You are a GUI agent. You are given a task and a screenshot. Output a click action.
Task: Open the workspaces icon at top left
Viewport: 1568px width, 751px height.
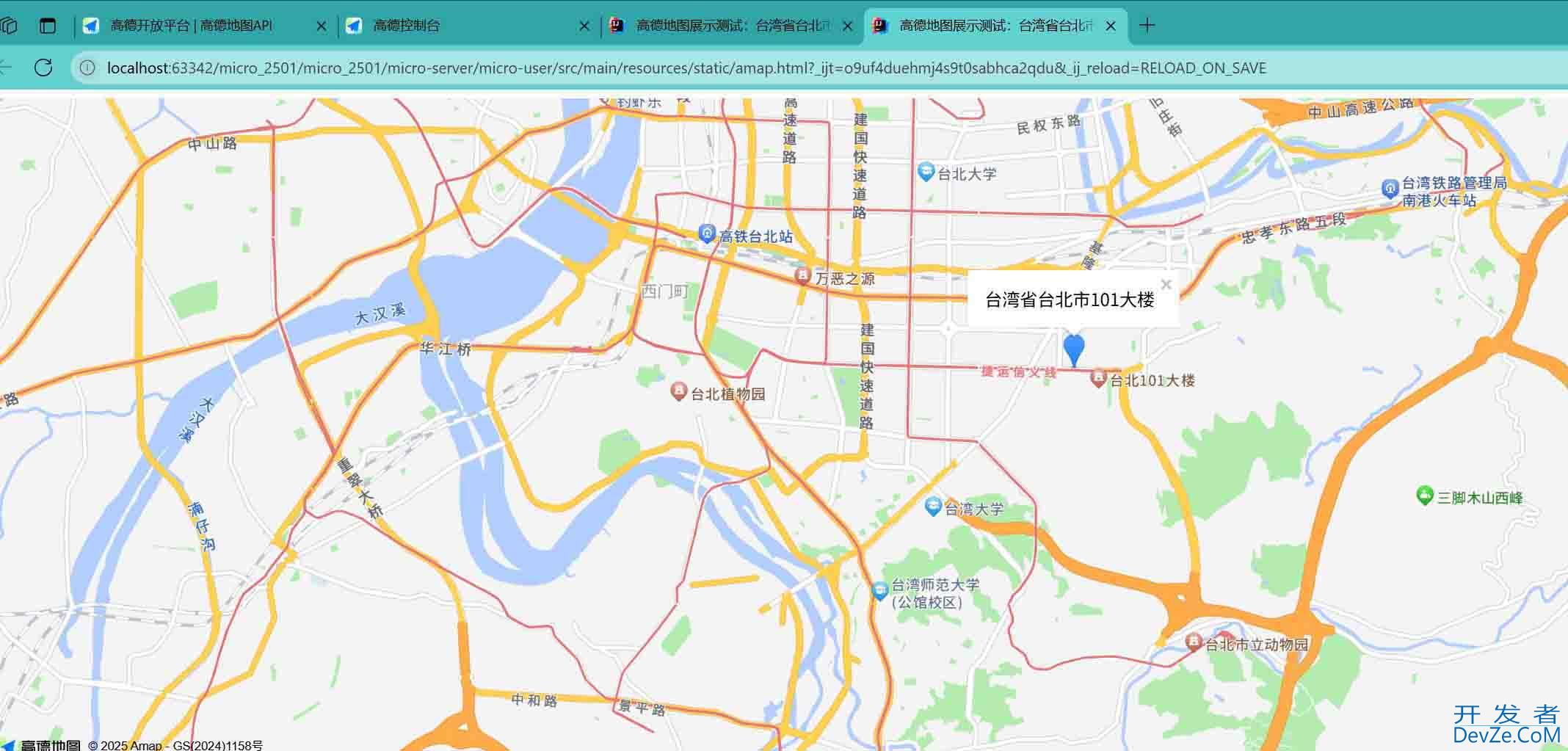(9, 26)
